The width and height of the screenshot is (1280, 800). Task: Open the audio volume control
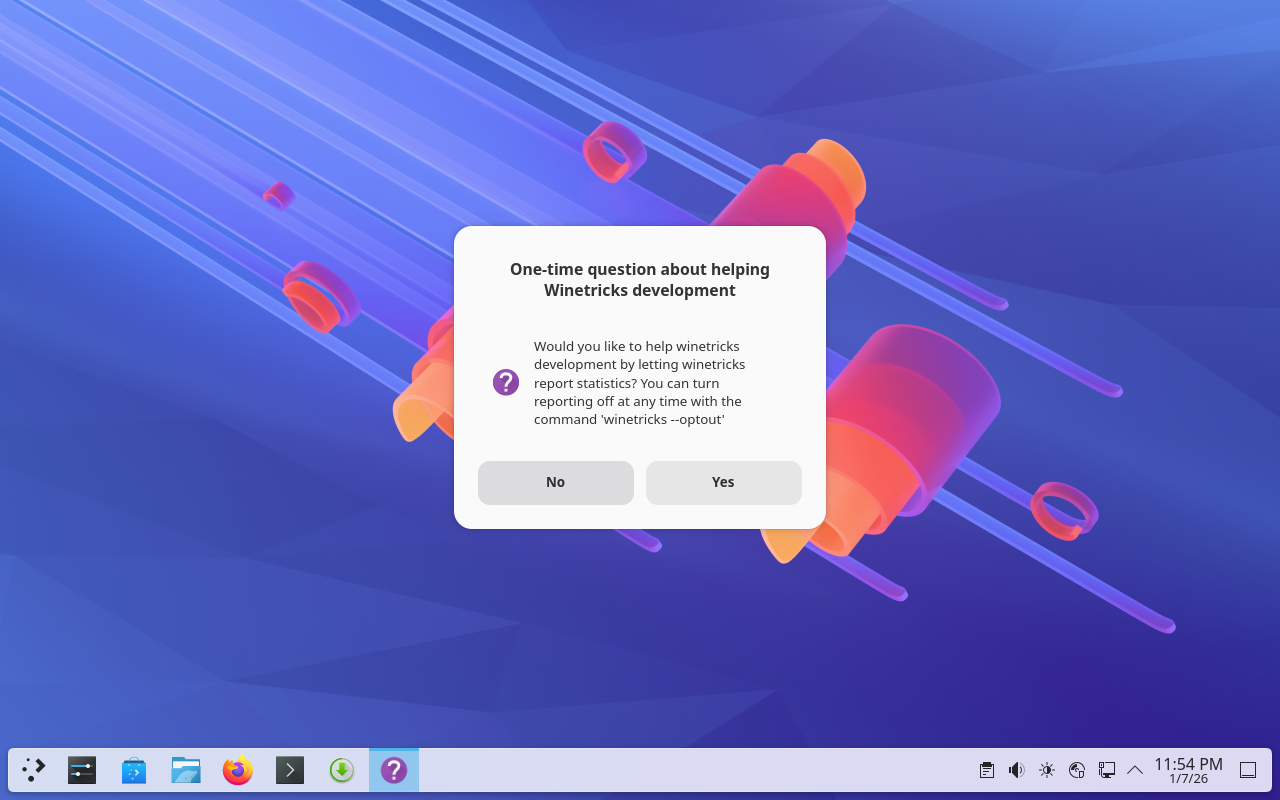(x=1017, y=770)
